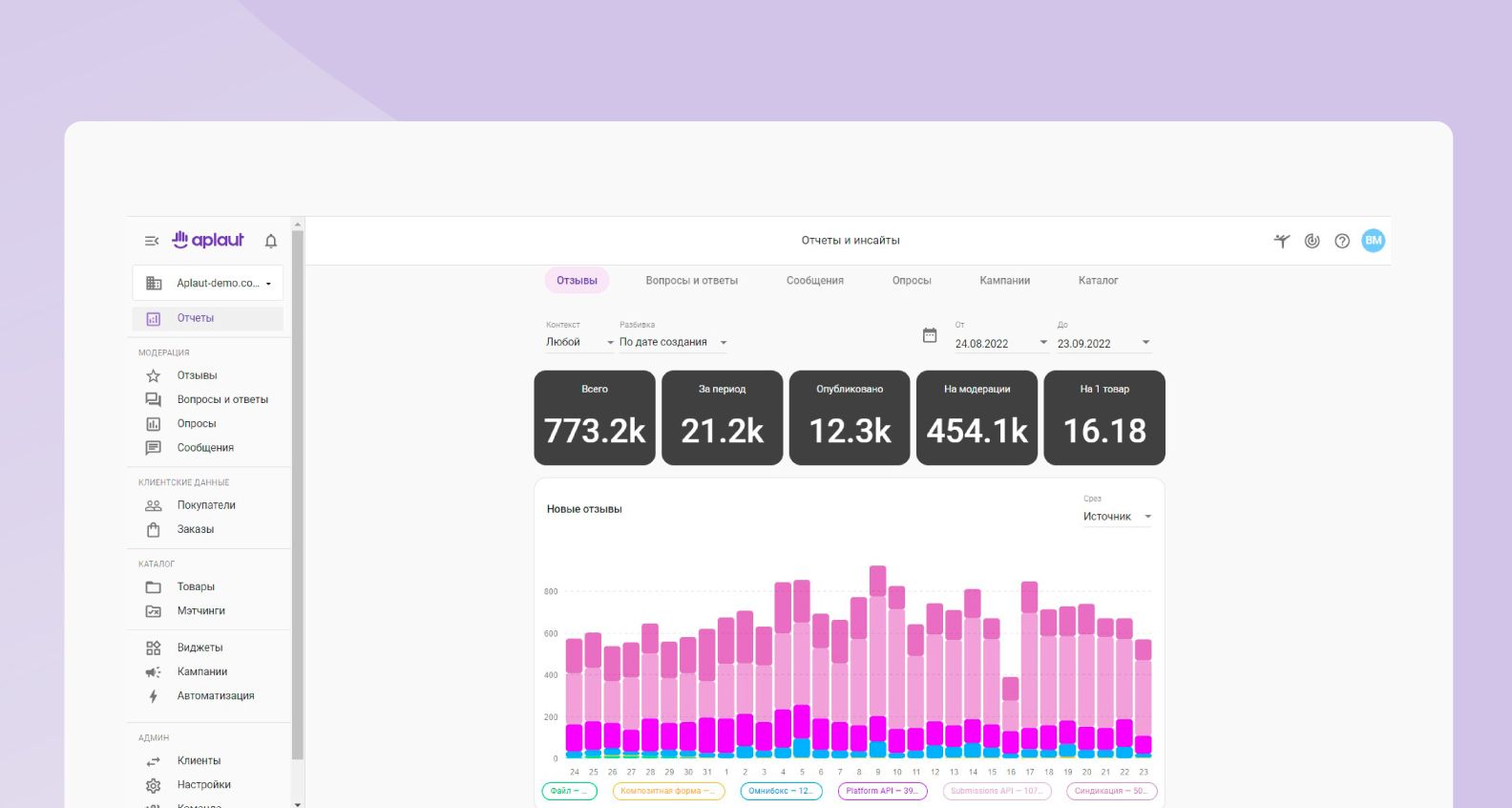Open notifications bell icon
Image resolution: width=1512 pixels, height=808 pixels.
point(271,241)
